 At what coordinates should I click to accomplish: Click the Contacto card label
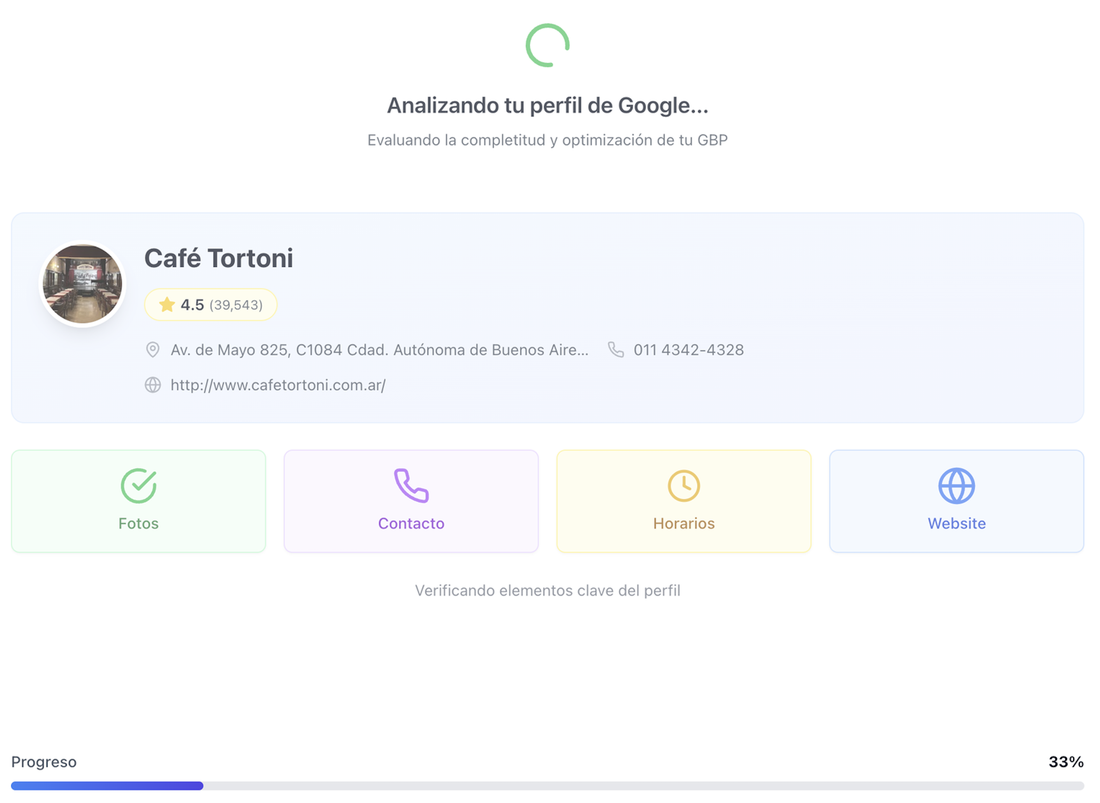(x=411, y=523)
